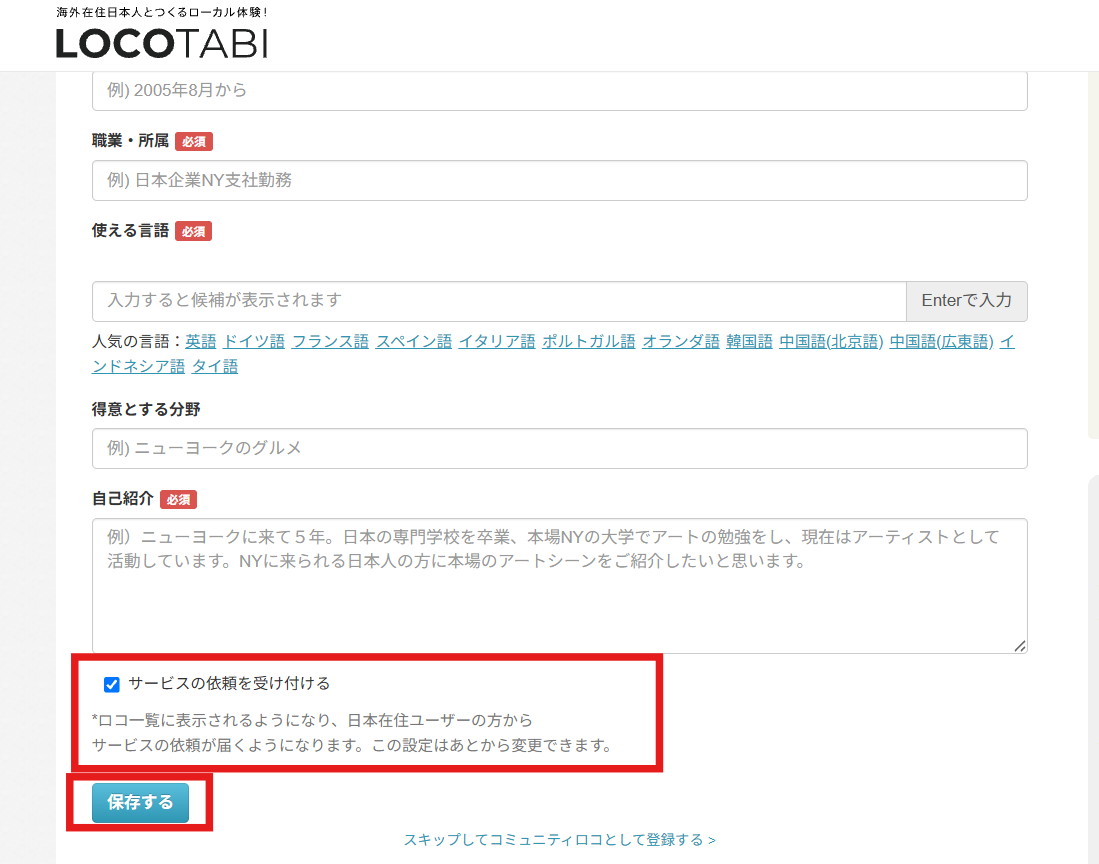
Task: Click the 必須 badge beside 職業・所属
Action: (193, 142)
